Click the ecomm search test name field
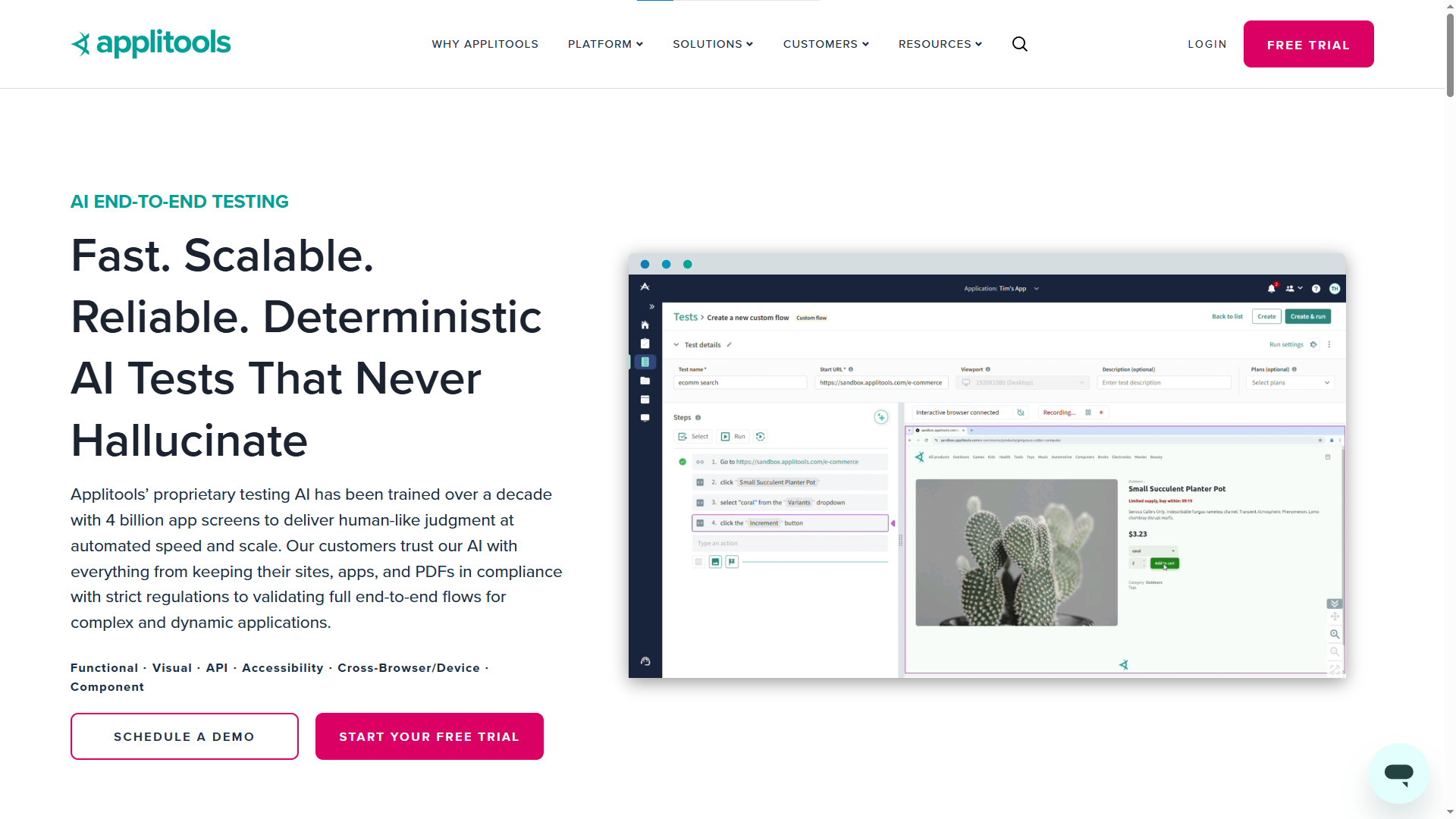The image size is (1456, 819). (x=740, y=383)
